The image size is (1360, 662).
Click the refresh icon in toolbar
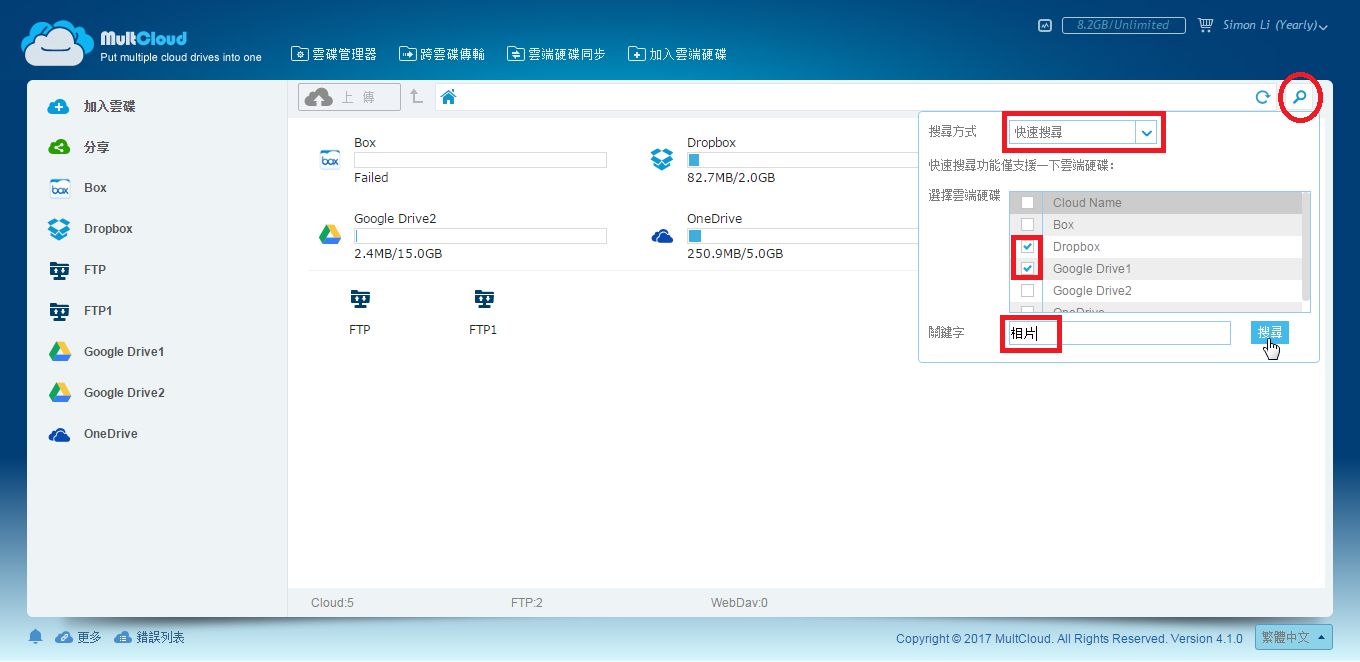[1263, 97]
